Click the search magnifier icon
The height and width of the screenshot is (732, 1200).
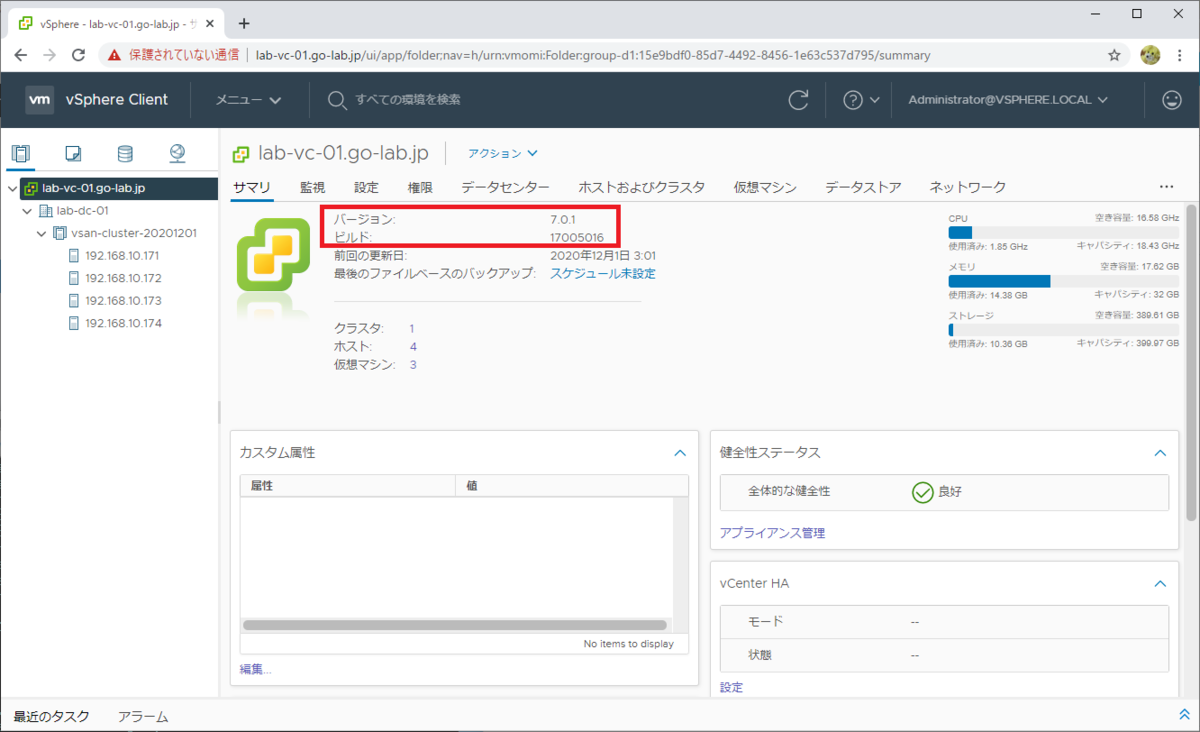[337, 100]
